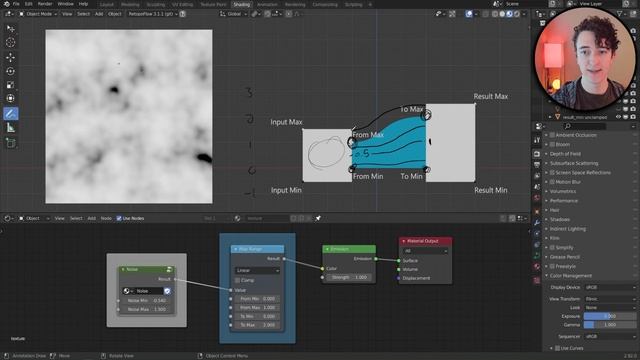640x360 pixels.
Task: Adjust the Exposure slider
Action: [610, 316]
